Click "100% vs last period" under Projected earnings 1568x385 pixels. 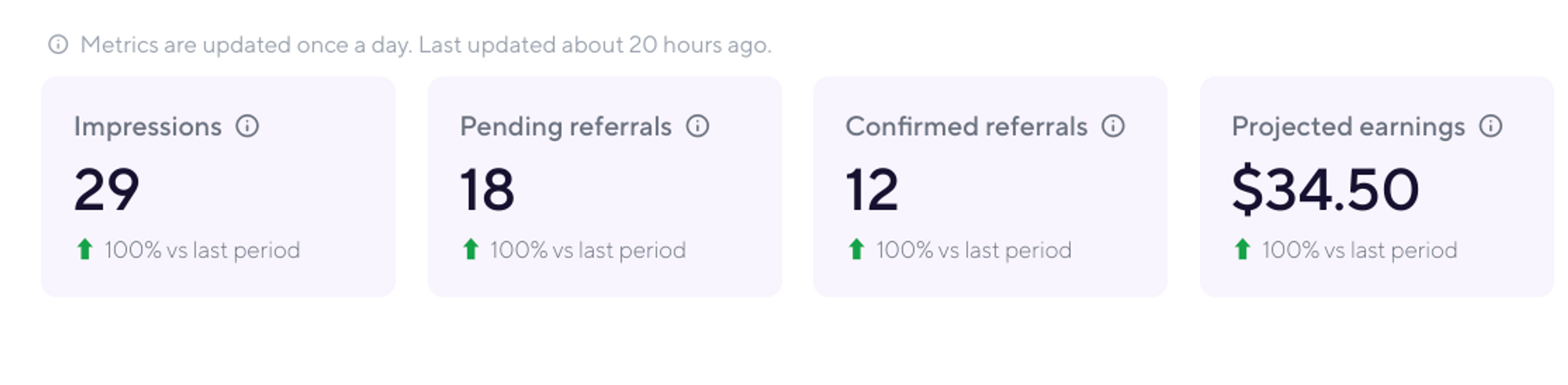coord(1359,250)
